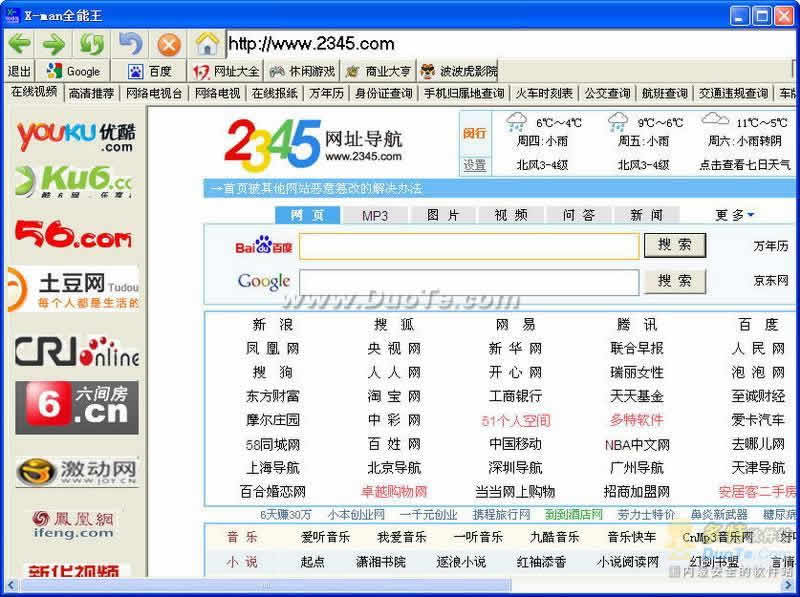Click the URL address bar
Image resolution: width=800 pixels, height=597 pixels.
(x=510, y=44)
